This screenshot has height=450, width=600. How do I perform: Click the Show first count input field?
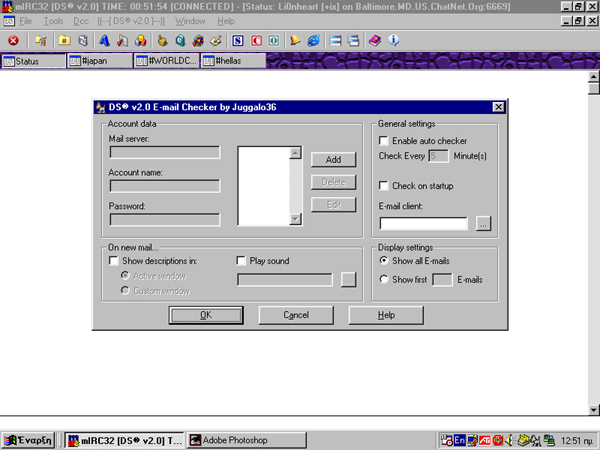coord(442,280)
